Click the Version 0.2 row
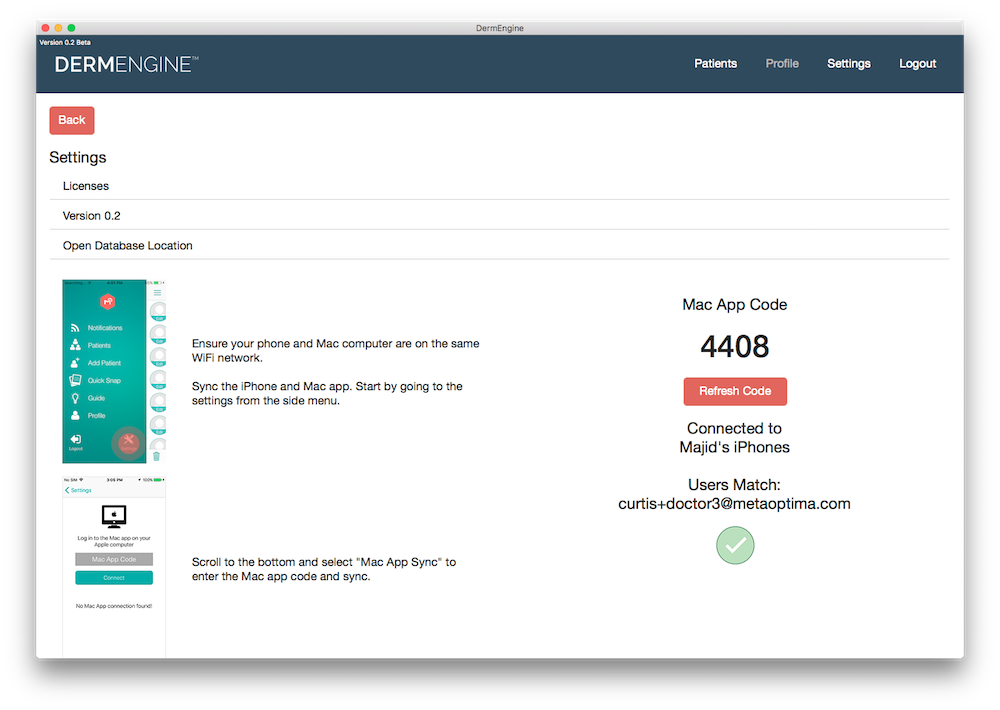Image resolution: width=1000 pixels, height=710 pixels. [91, 216]
